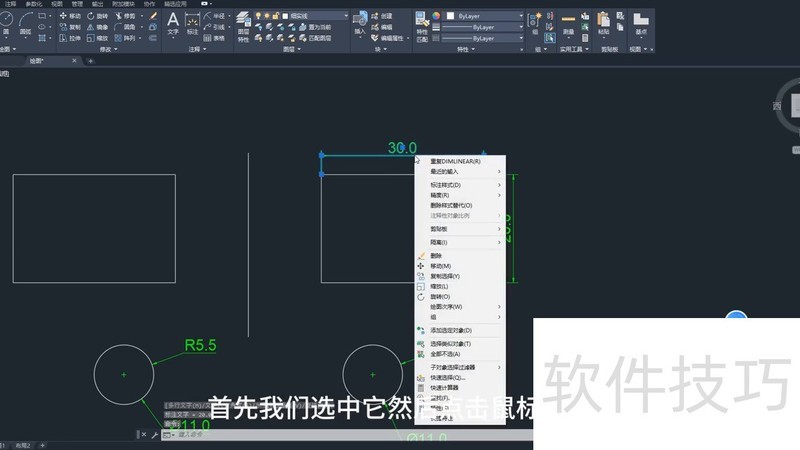This screenshot has height=450, width=800.
Task: Select the Mirror (镜像) tool
Action: coord(97,27)
